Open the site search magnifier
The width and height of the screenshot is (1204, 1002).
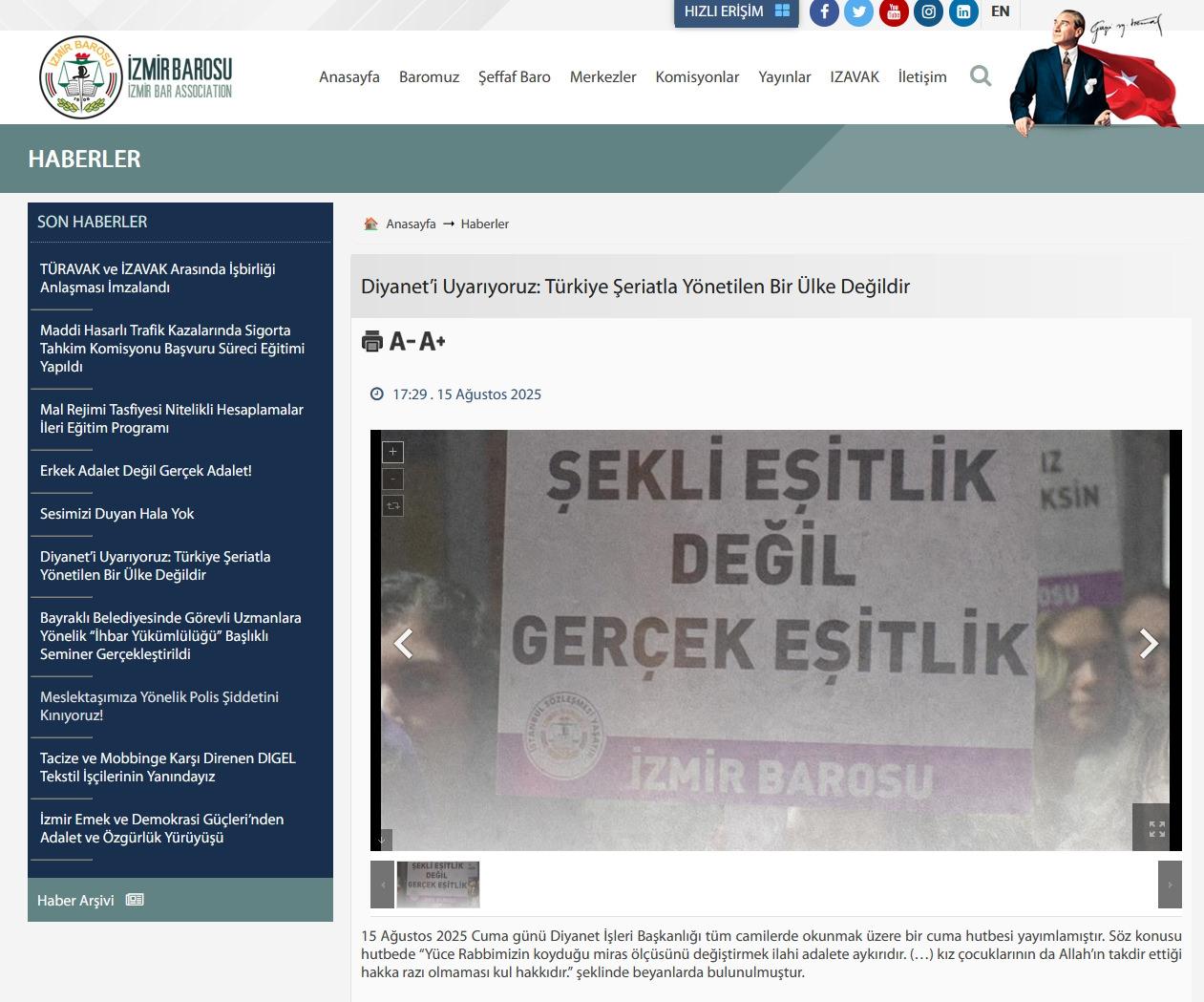pos(980,76)
